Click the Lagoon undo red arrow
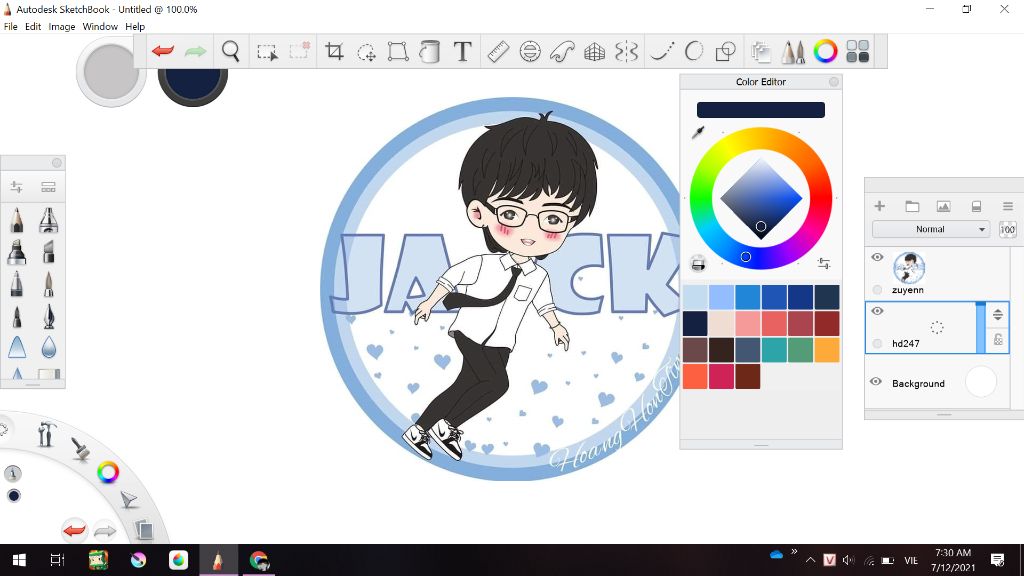This screenshot has width=1024, height=576. [x=74, y=530]
